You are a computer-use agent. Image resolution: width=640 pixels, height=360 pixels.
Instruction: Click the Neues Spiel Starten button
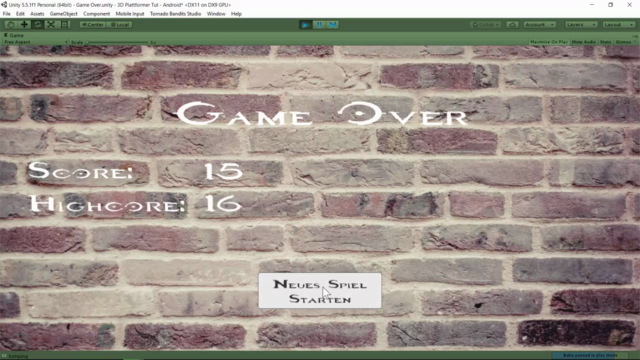click(320, 291)
